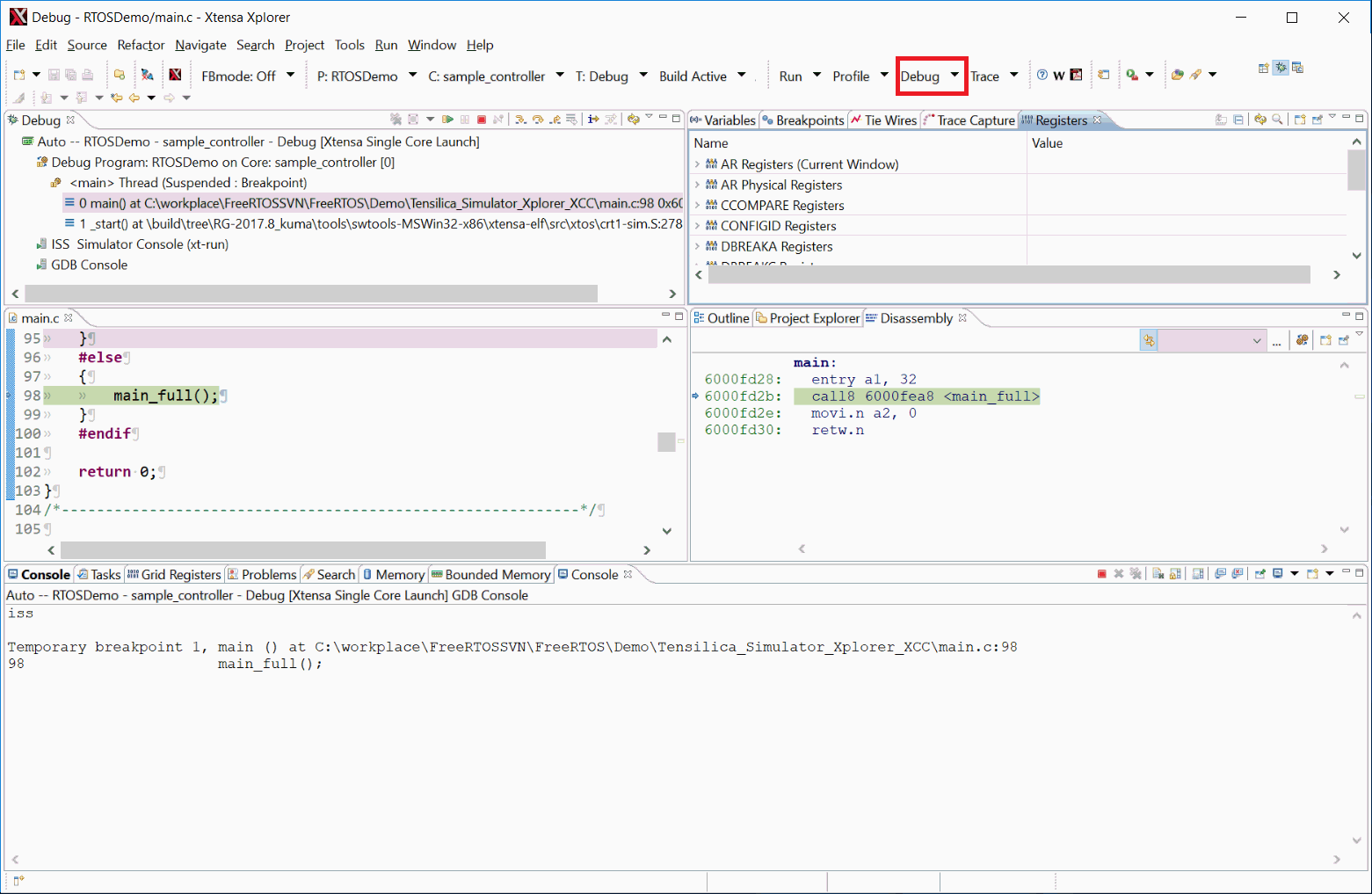The width and height of the screenshot is (1372, 894).
Task: Open the Display Selected Console dropdown arrow
Action: (x=1295, y=574)
